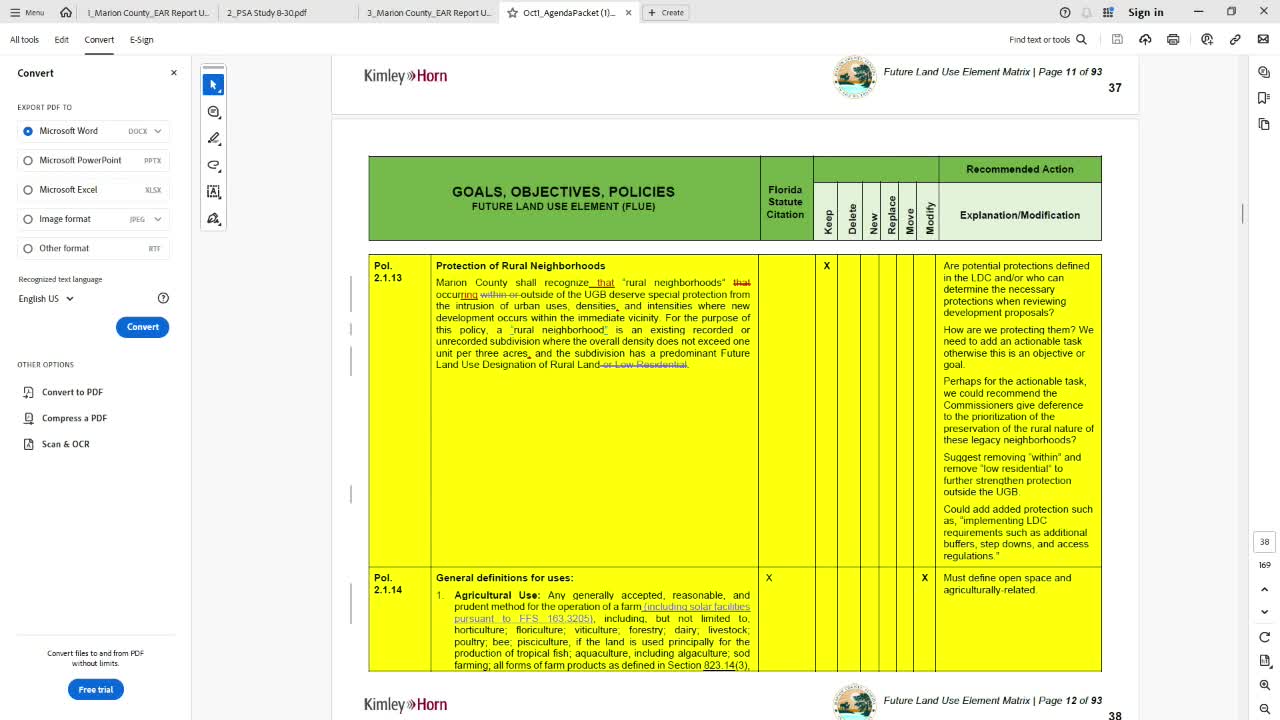This screenshot has width=1280, height=720.
Task: Pick the highlight pen tool
Action: pyautogui.click(x=213, y=138)
